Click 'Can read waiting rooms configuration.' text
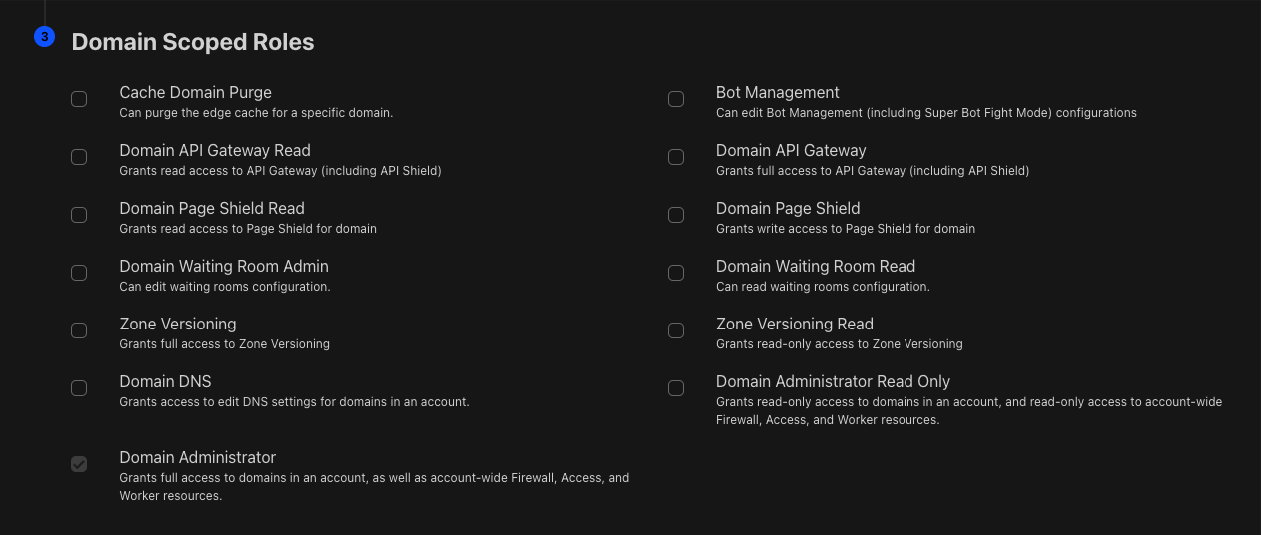Screen dimensions: 1261x535 823,287
